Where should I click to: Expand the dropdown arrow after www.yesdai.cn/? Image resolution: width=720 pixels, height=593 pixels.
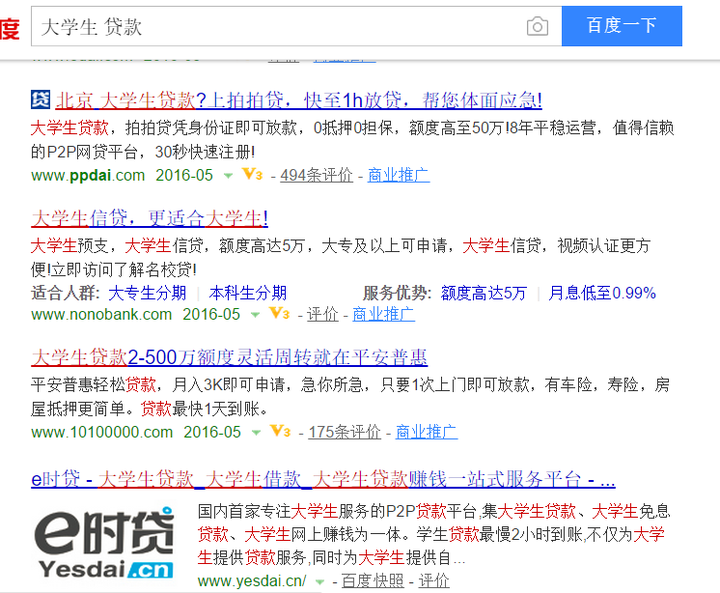click(320, 582)
